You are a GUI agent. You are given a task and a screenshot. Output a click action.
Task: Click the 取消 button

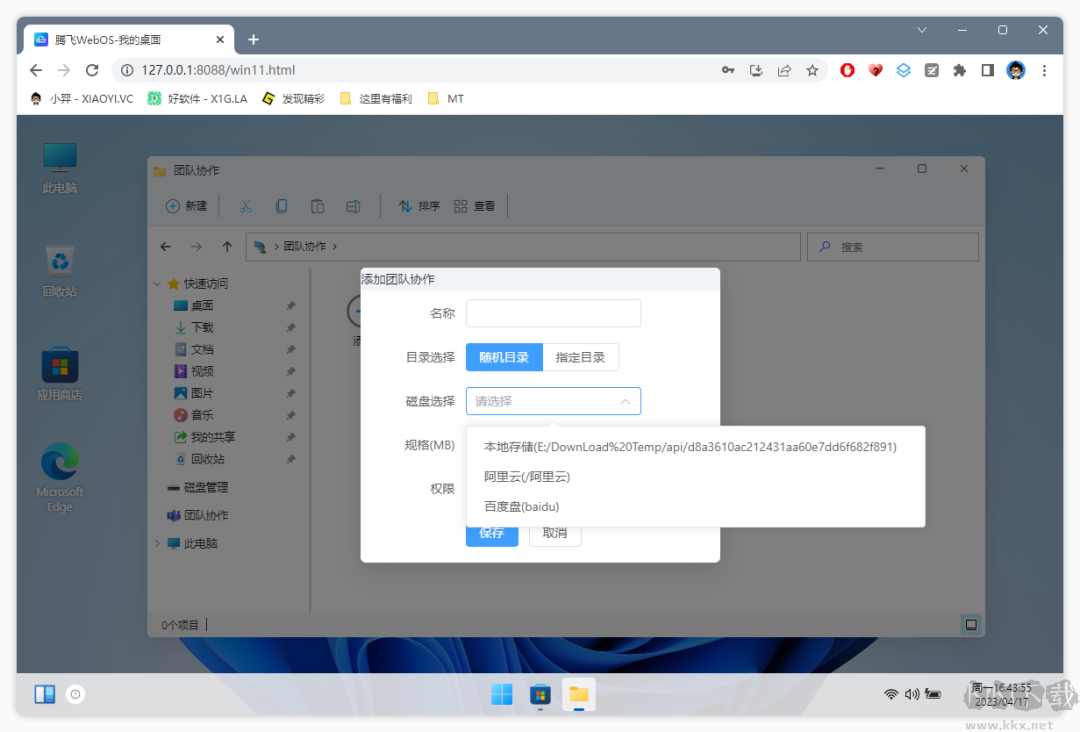555,533
